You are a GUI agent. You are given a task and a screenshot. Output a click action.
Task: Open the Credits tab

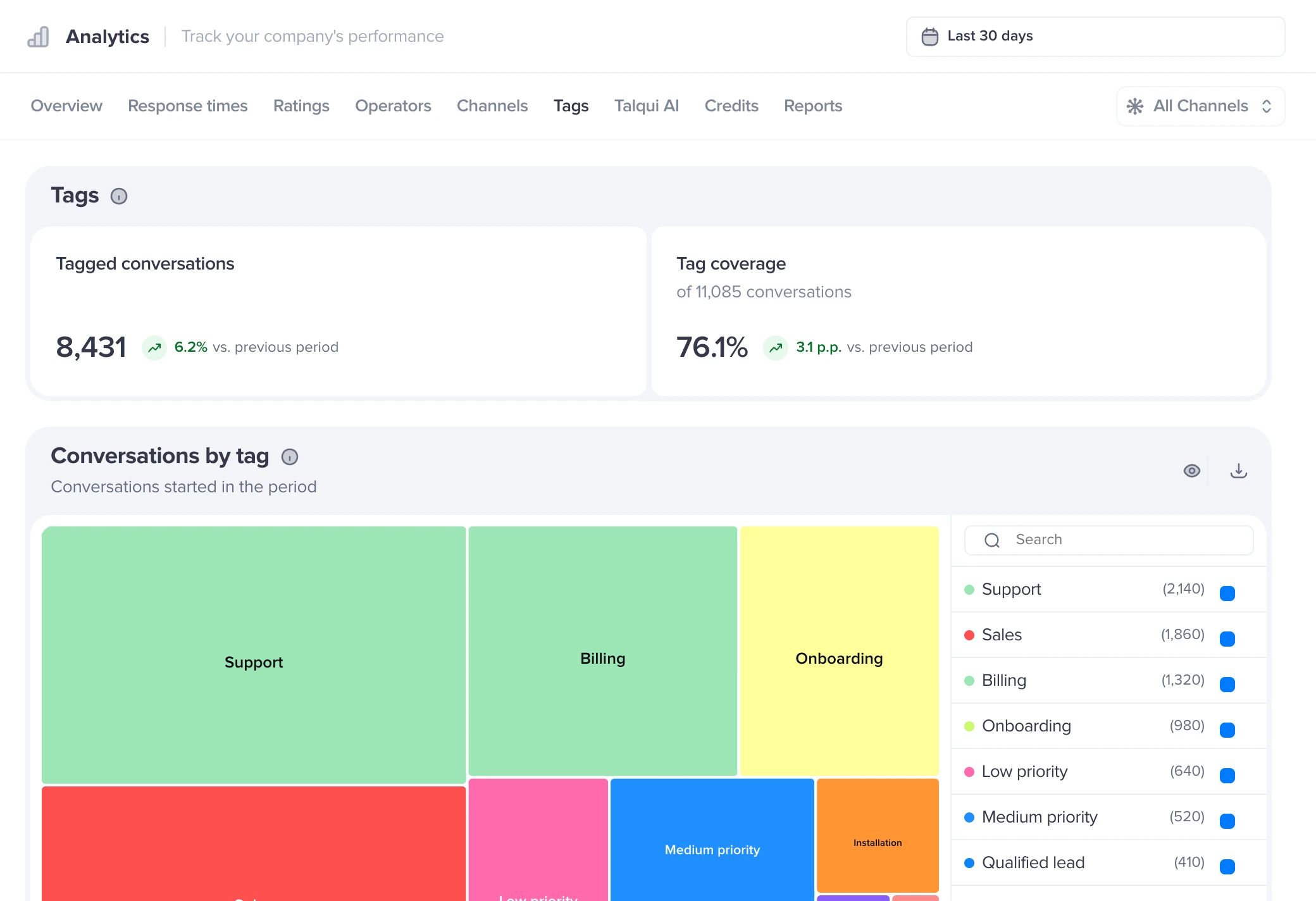click(x=731, y=106)
